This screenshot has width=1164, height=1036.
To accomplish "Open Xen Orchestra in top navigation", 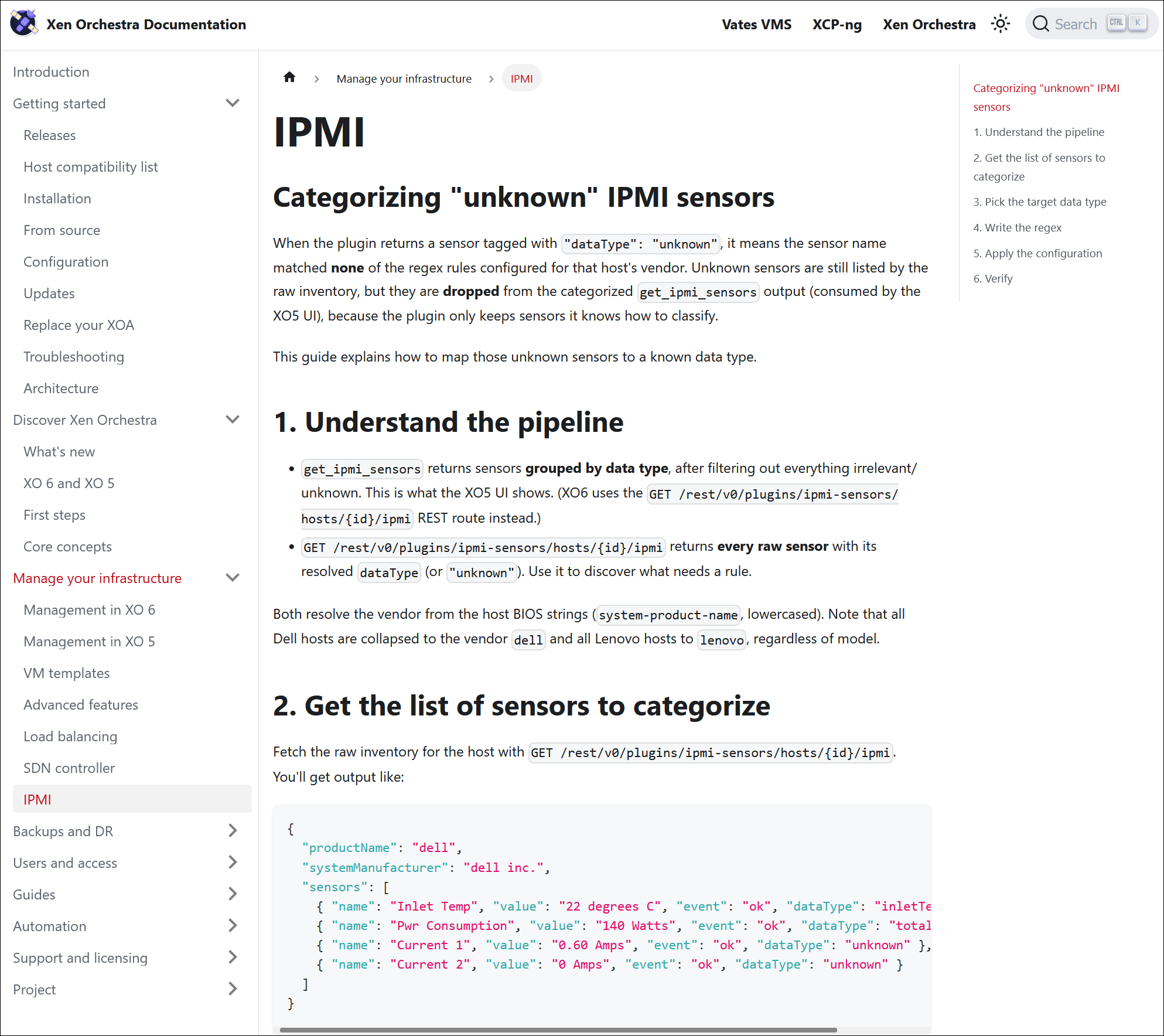I will point(929,25).
